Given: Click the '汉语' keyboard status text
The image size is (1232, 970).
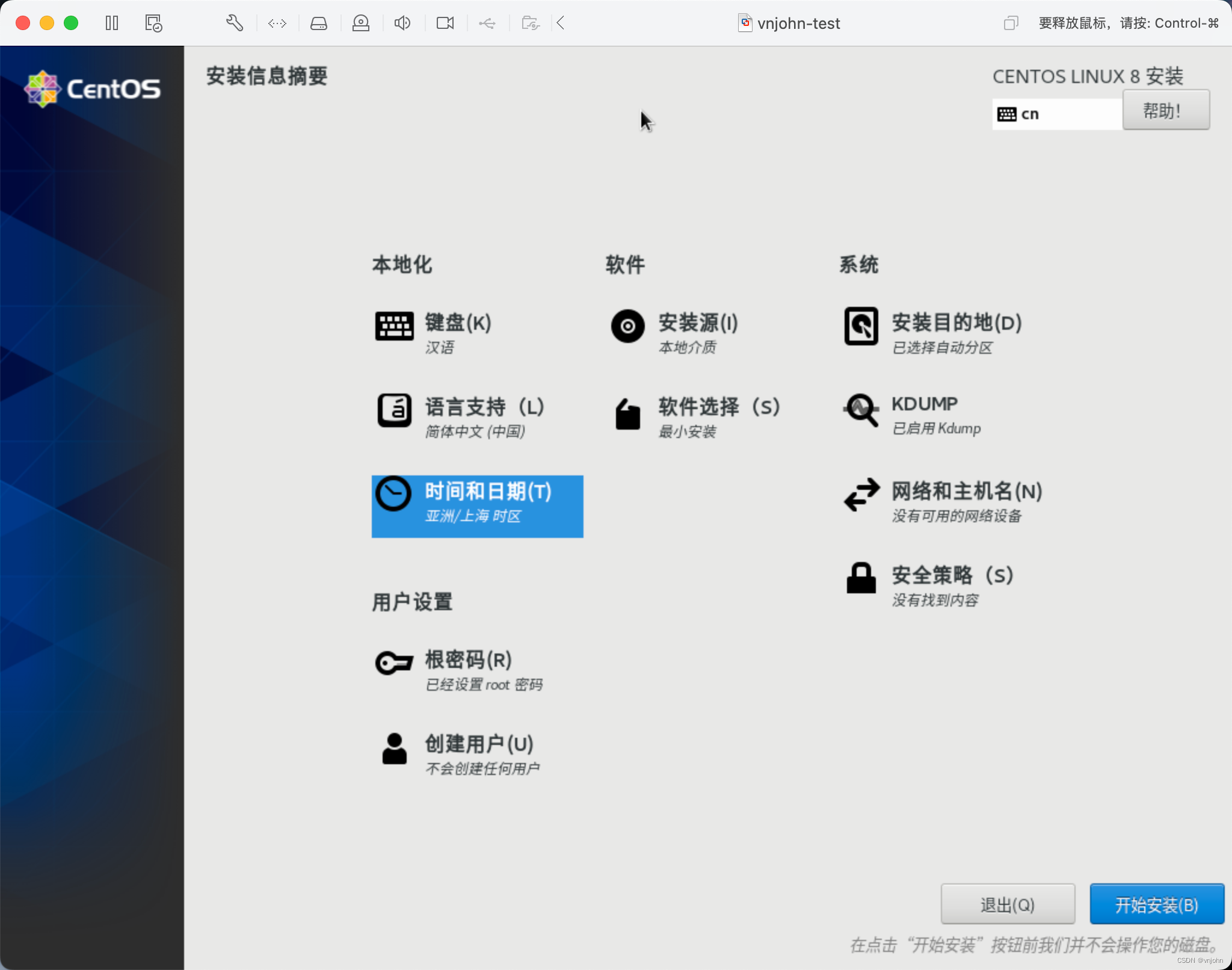Looking at the screenshot, I should [440, 348].
